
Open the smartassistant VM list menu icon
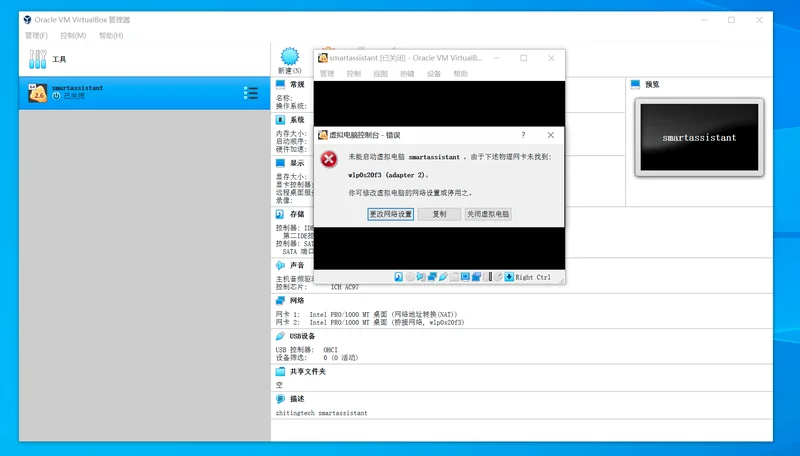point(251,93)
